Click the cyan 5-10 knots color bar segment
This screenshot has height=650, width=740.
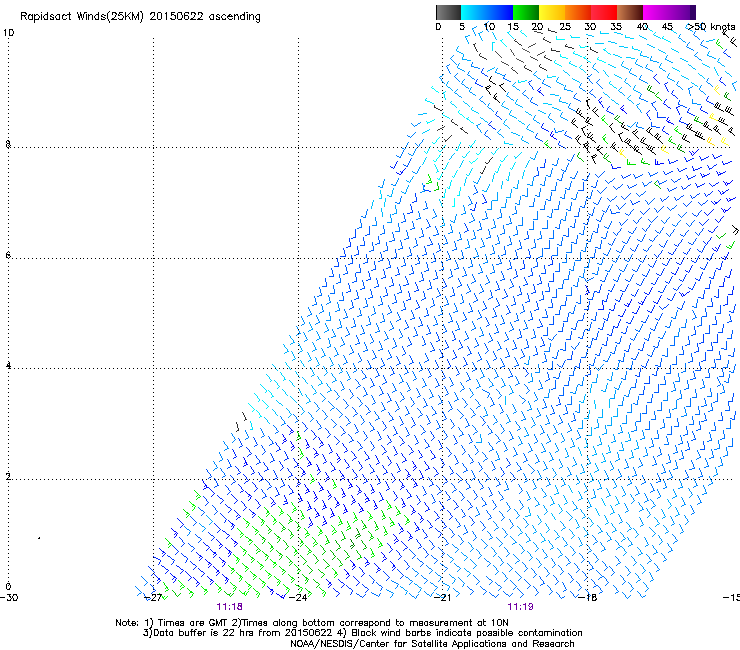pyautogui.click(x=474, y=12)
